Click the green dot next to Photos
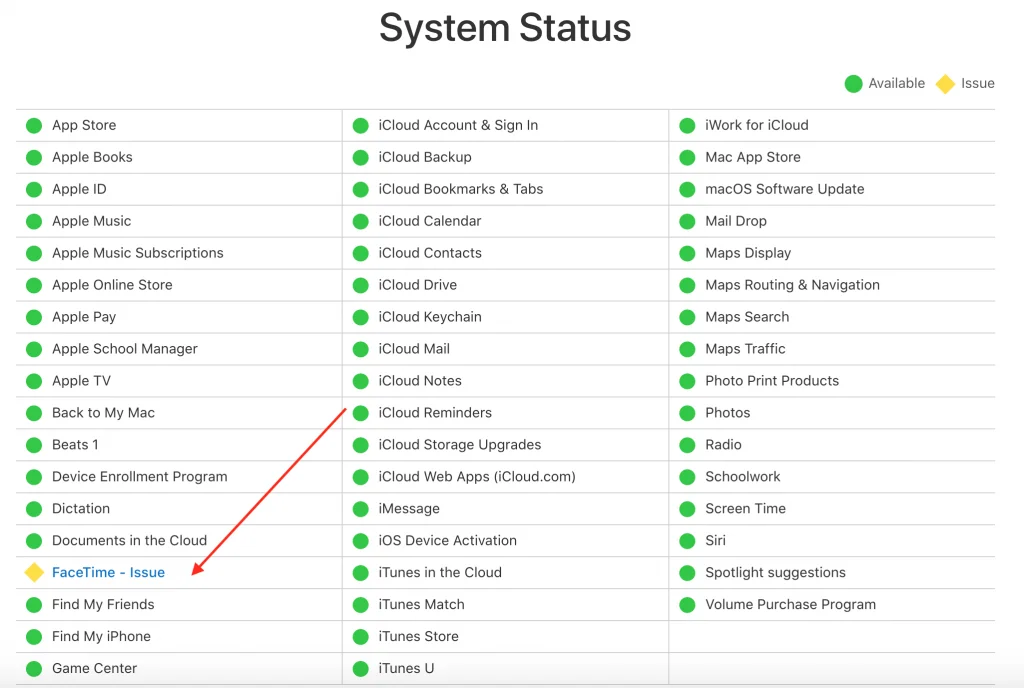Viewport: 1024px width, 688px height. (687, 413)
